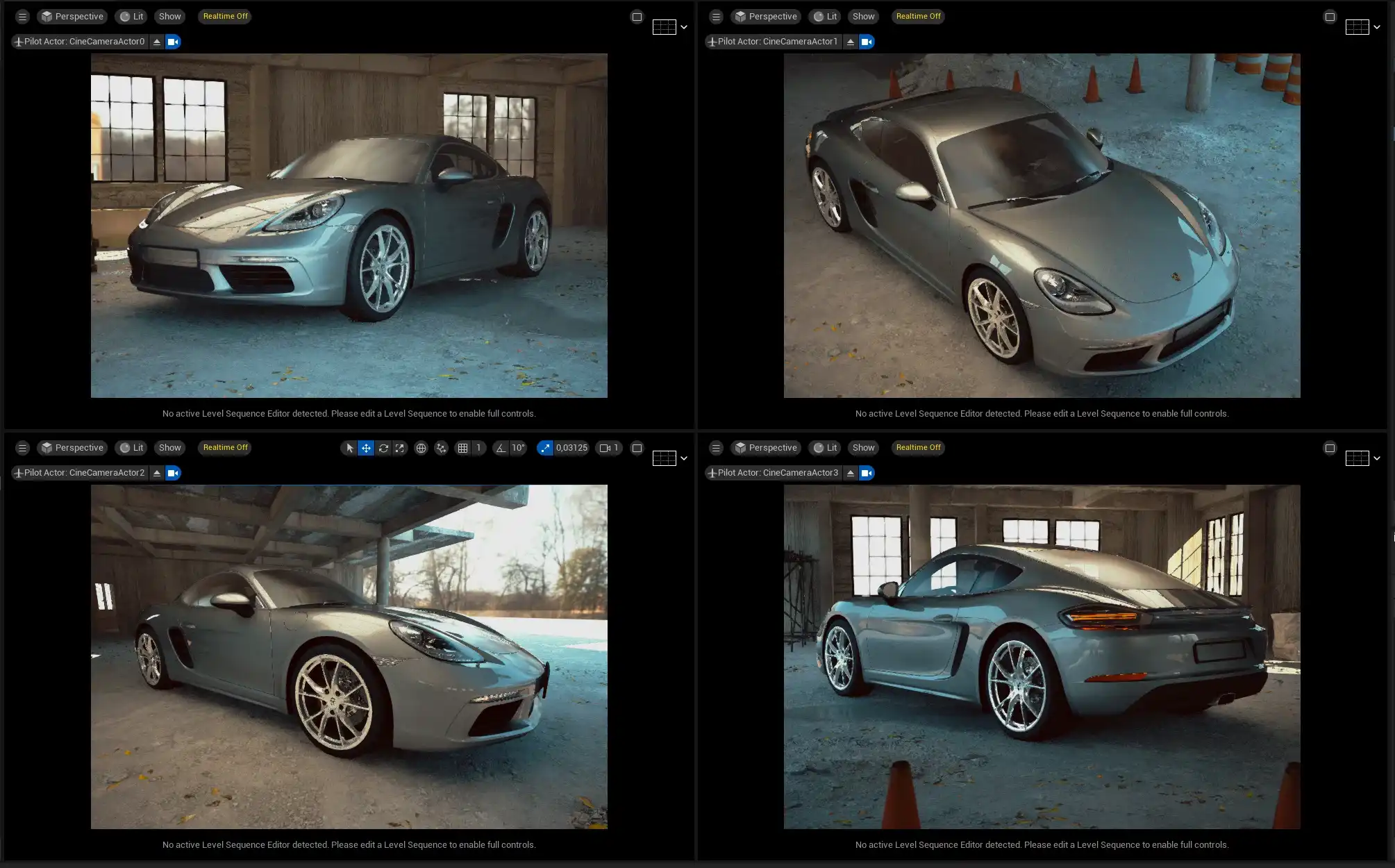Viewport: 1395px width, 868px height.
Task: Eject from piloting CineCameraActor0
Action: coord(157,42)
